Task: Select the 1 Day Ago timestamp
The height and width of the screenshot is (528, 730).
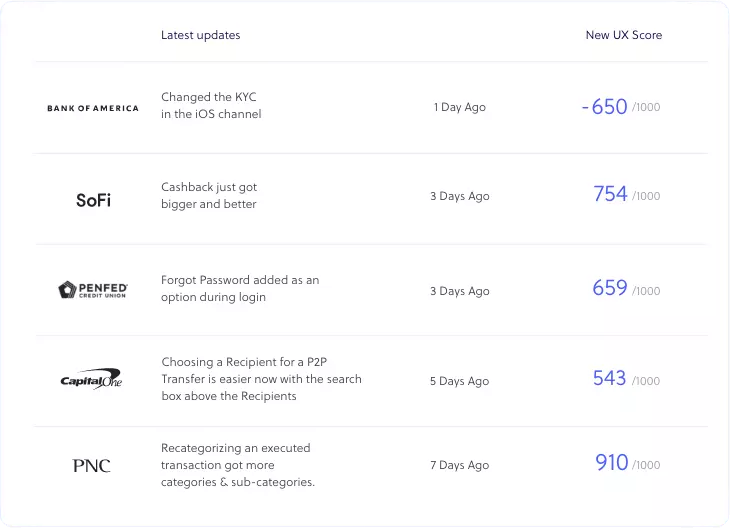Action: click(x=460, y=107)
